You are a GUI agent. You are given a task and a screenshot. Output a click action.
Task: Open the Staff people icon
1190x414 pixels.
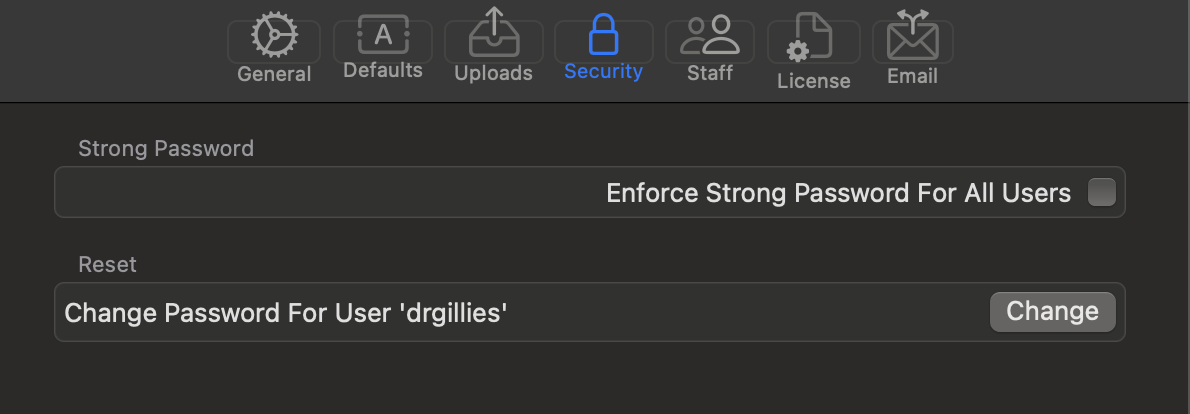(710, 35)
